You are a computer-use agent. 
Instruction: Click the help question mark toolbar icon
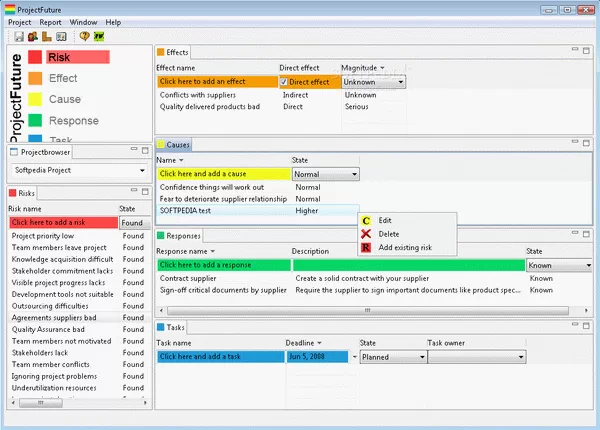coord(84,36)
